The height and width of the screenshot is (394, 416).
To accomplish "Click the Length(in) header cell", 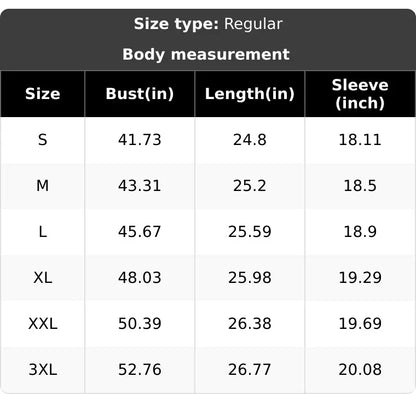I will click(250, 94).
